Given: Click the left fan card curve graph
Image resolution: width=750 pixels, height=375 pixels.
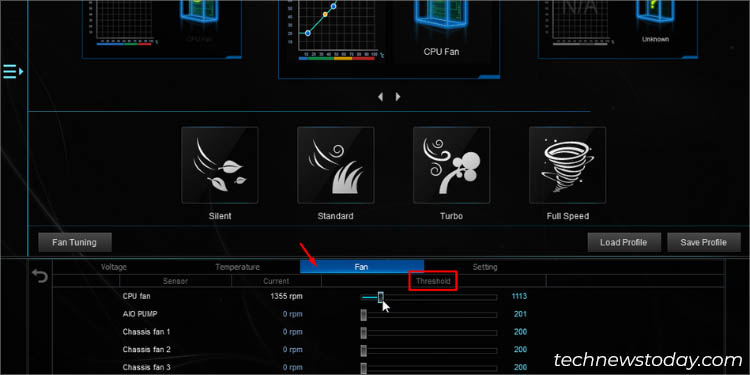Looking at the screenshot, I should point(124,22).
